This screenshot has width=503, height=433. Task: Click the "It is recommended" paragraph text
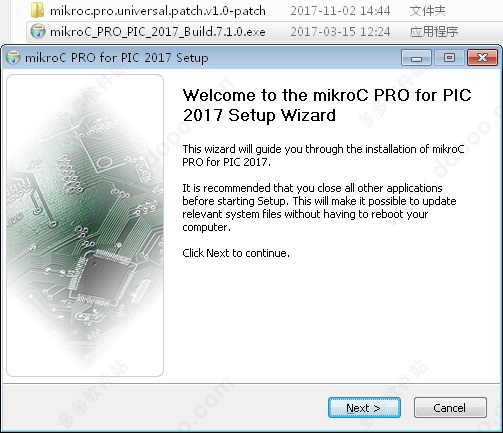tap(319, 207)
